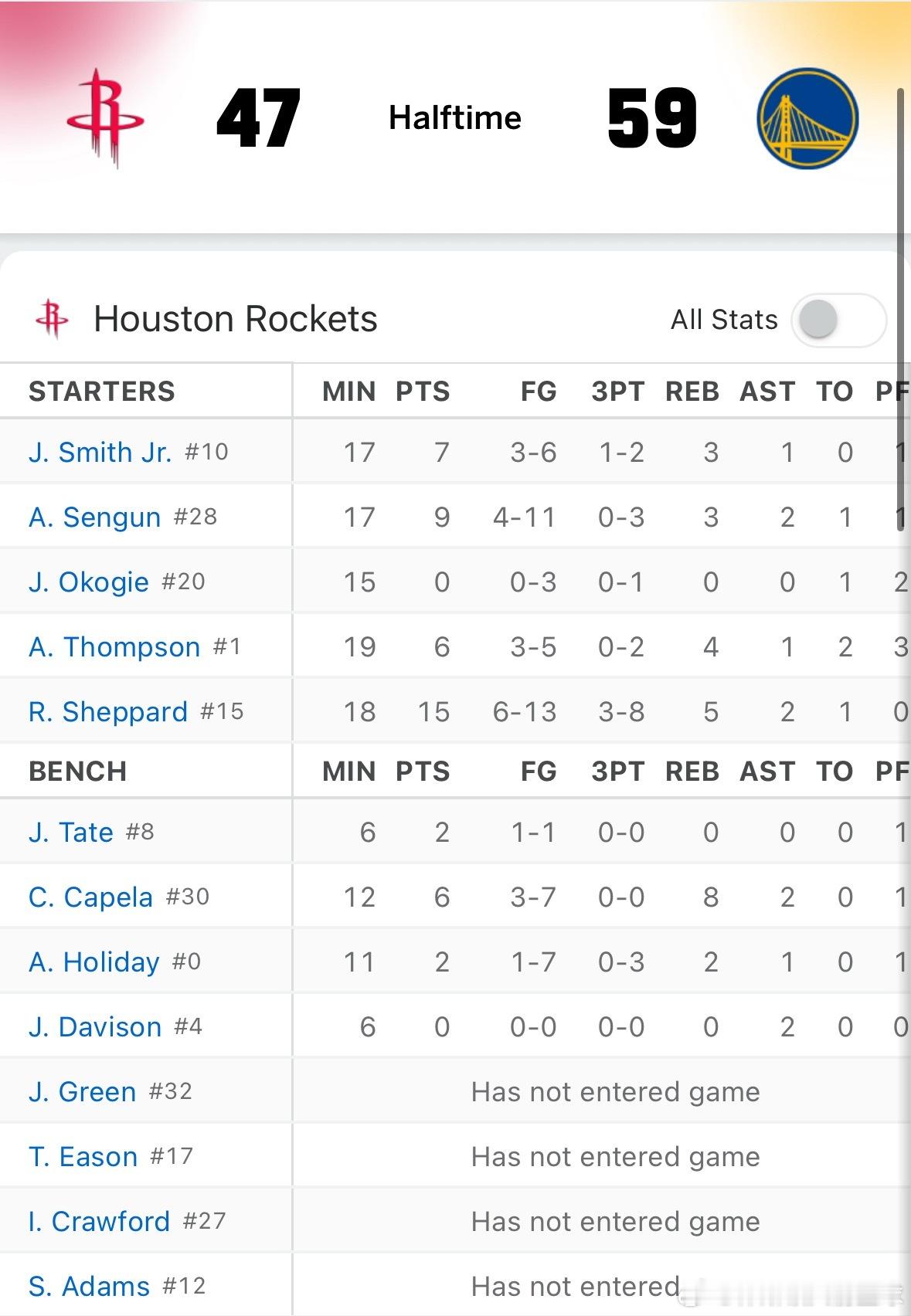911x1316 pixels.
Task: Open J. Tate player page
Action: tap(70, 833)
